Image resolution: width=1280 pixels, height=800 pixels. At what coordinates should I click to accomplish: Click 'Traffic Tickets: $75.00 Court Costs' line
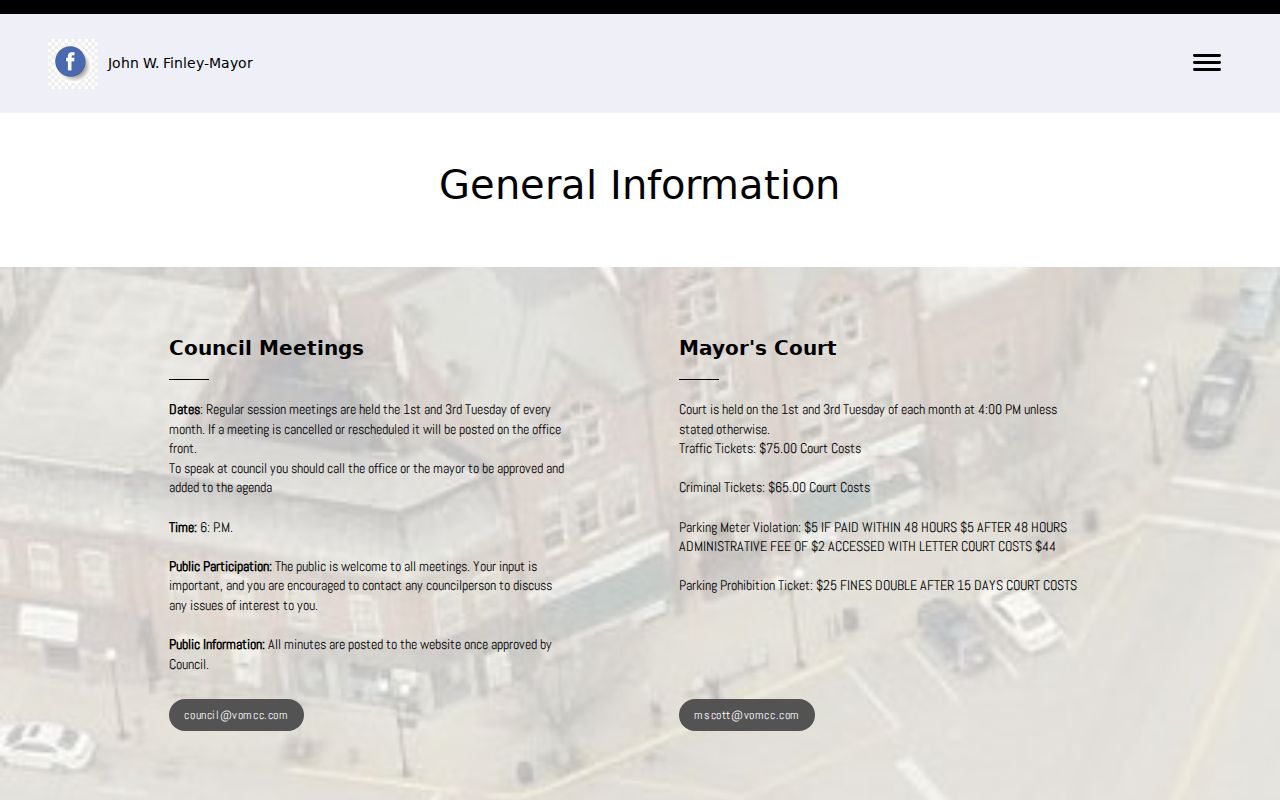(770, 448)
